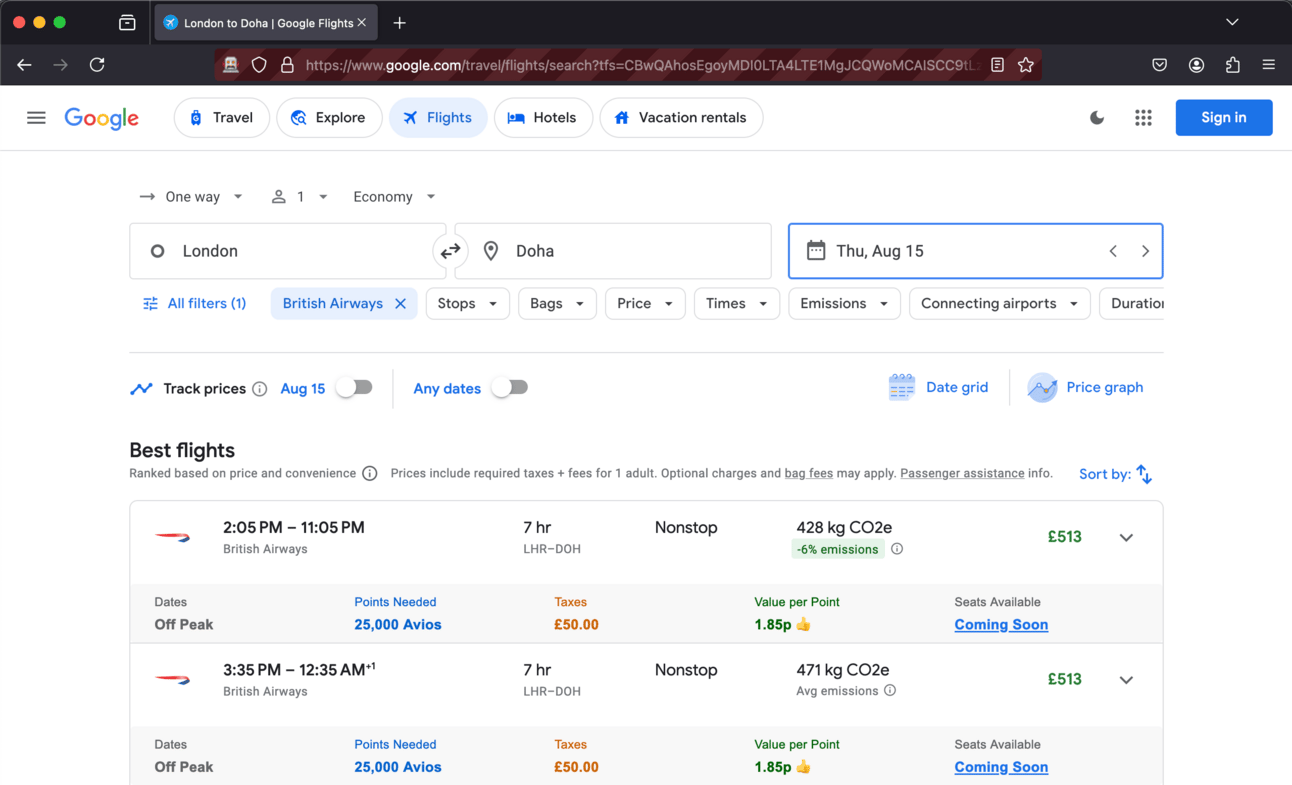Open a new browser tab
This screenshot has width=1292, height=785.
click(399, 23)
